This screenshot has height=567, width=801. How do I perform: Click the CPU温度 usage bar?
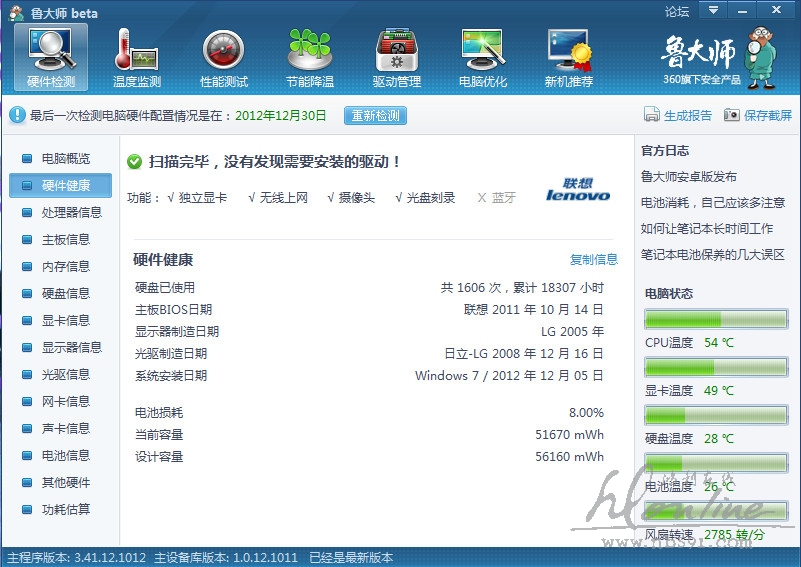click(x=716, y=320)
